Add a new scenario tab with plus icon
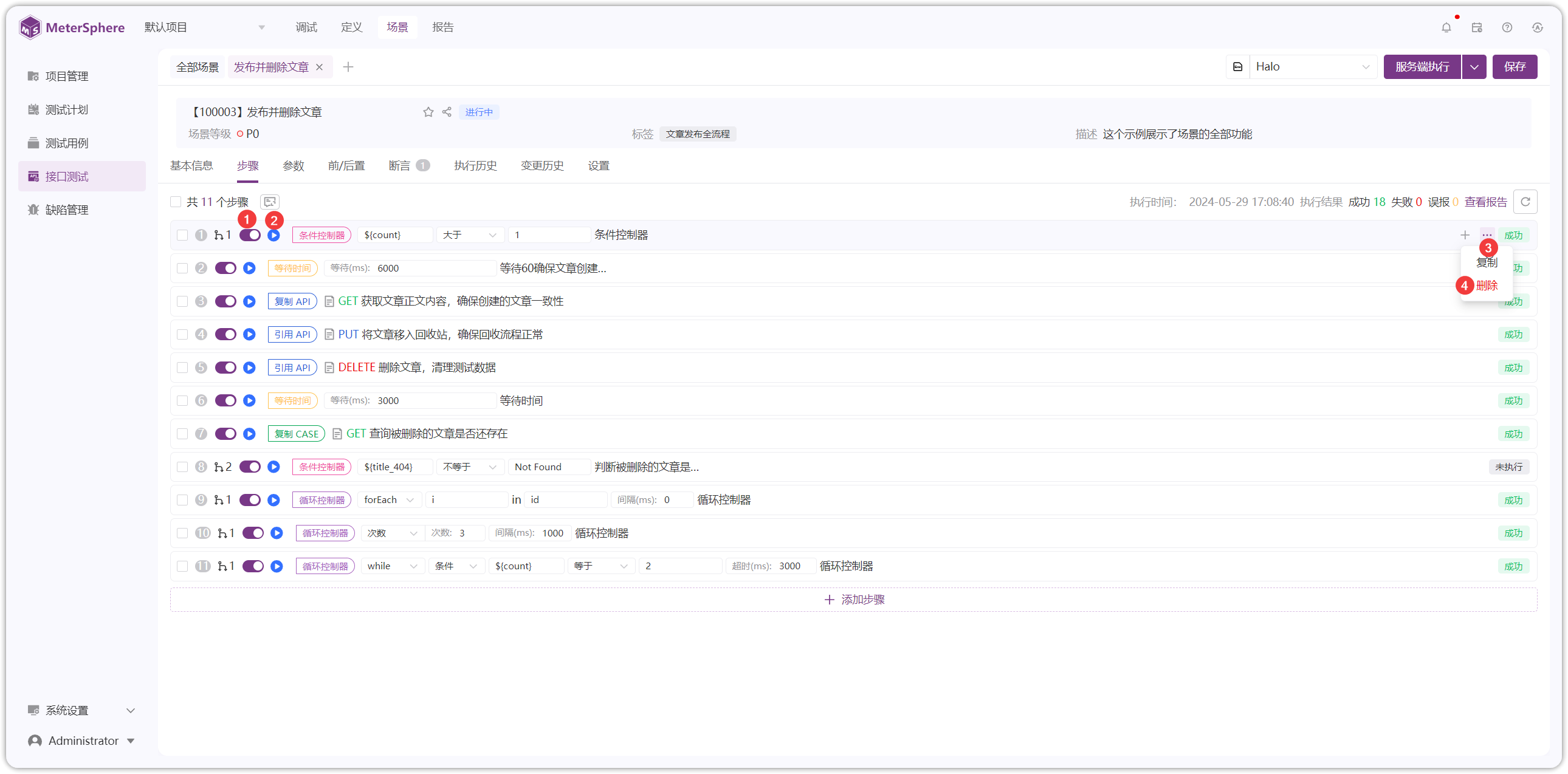Viewport: 1568px width, 774px height. [x=348, y=67]
